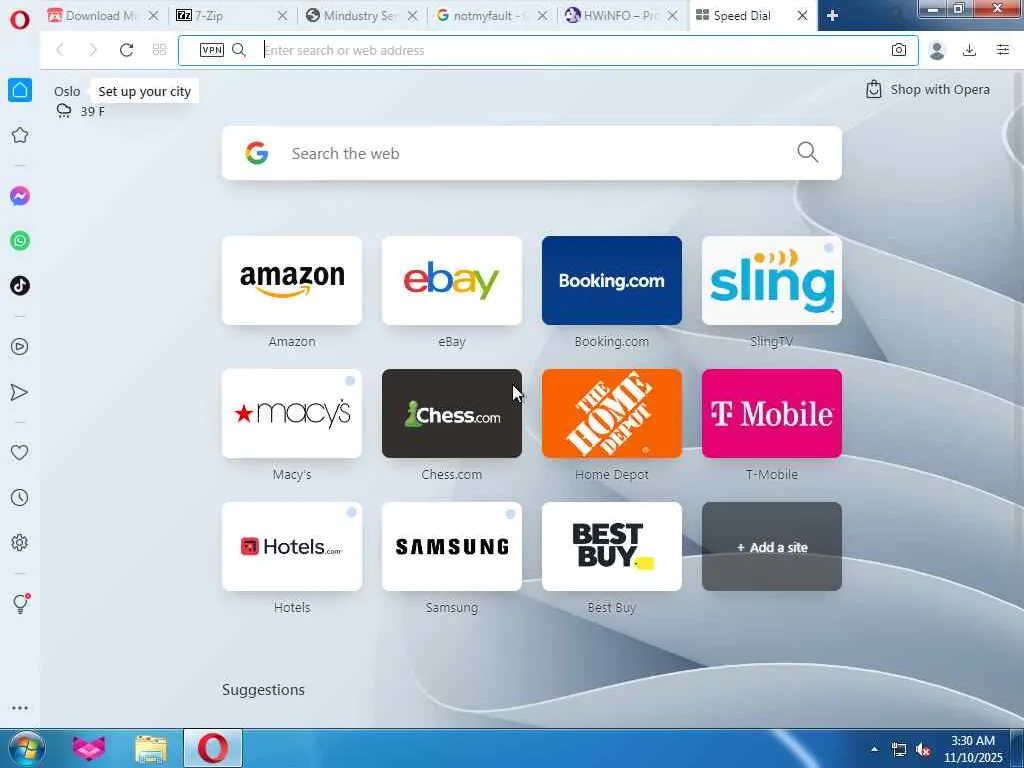Image resolution: width=1024 pixels, height=768 pixels.
Task: Click the muted volume tray icon
Action: coord(923,750)
